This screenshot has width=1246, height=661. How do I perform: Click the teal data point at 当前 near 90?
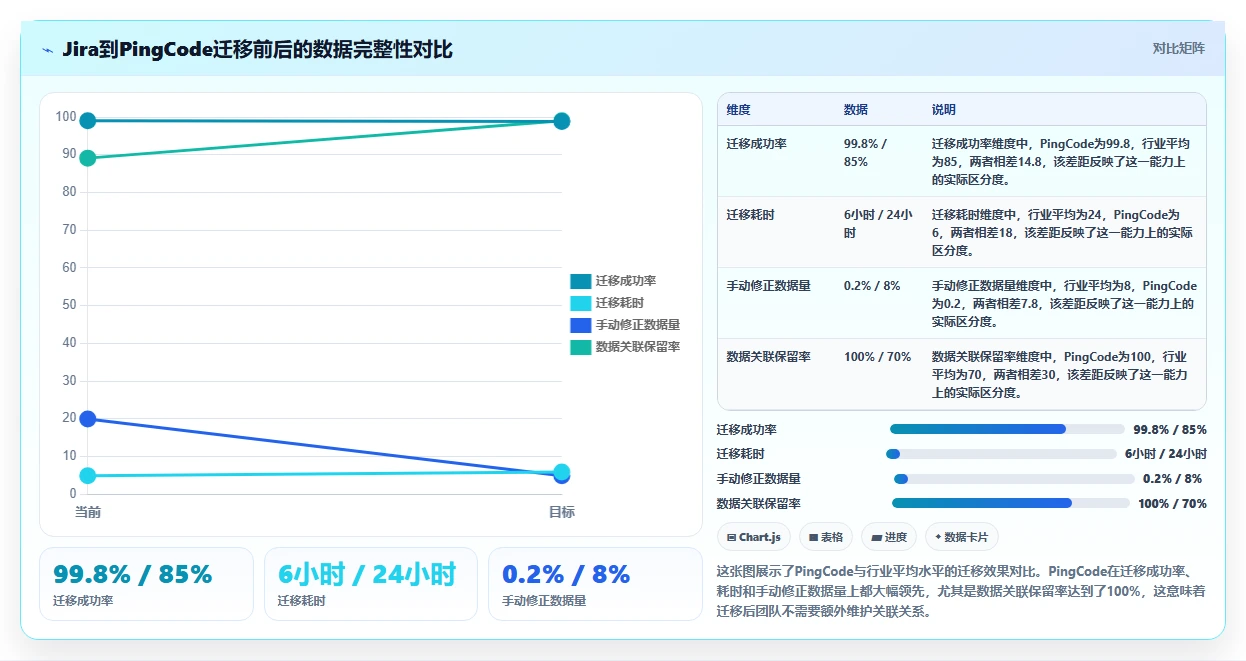point(88,158)
